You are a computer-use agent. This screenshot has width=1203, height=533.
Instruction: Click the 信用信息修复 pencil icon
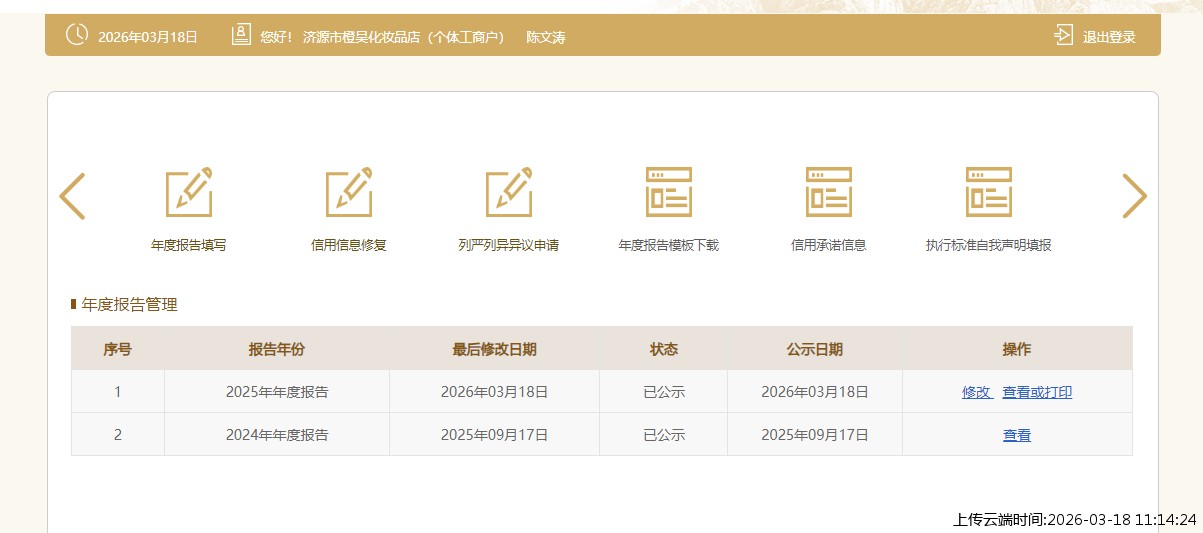coord(349,193)
